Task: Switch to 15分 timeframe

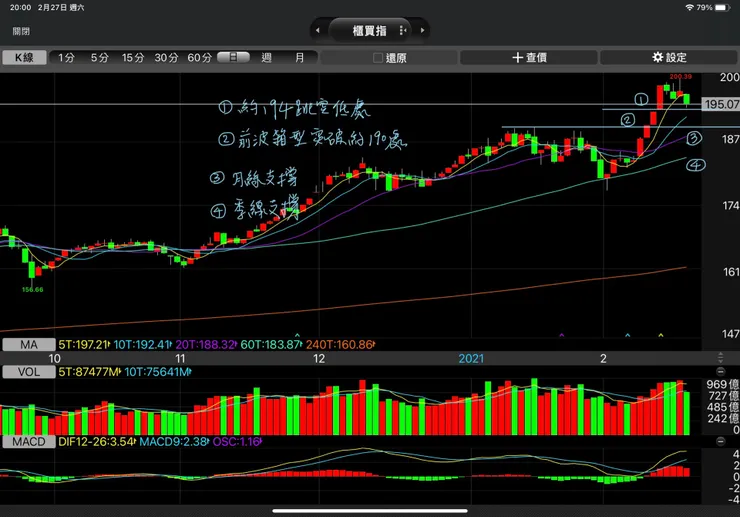Action: [x=133, y=58]
